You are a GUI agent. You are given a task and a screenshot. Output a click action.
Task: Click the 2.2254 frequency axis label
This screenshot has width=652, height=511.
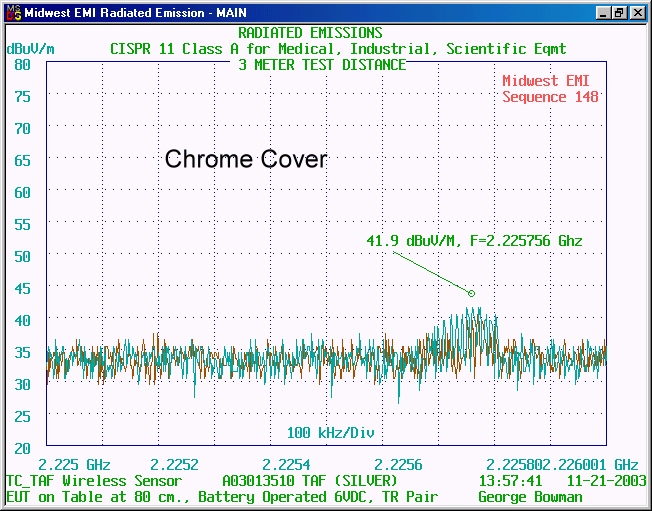287,465
